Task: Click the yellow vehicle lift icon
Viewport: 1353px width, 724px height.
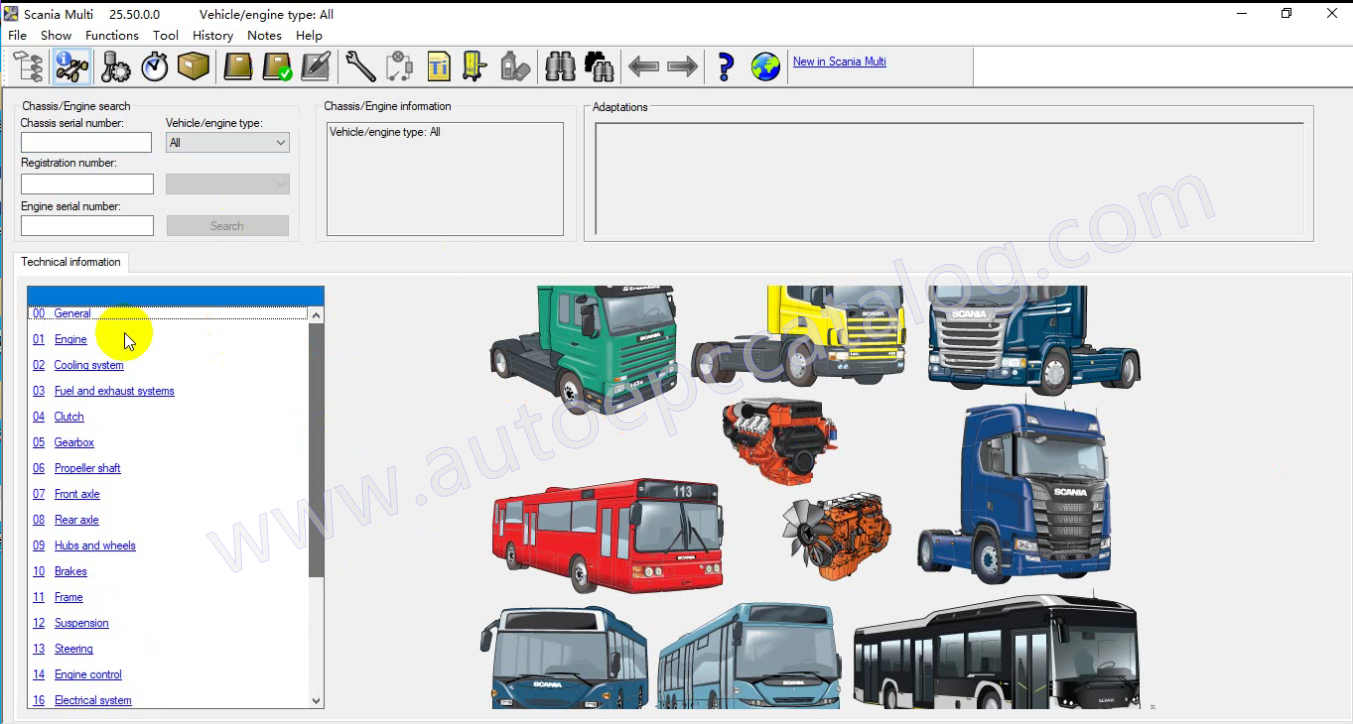Action: tap(476, 67)
